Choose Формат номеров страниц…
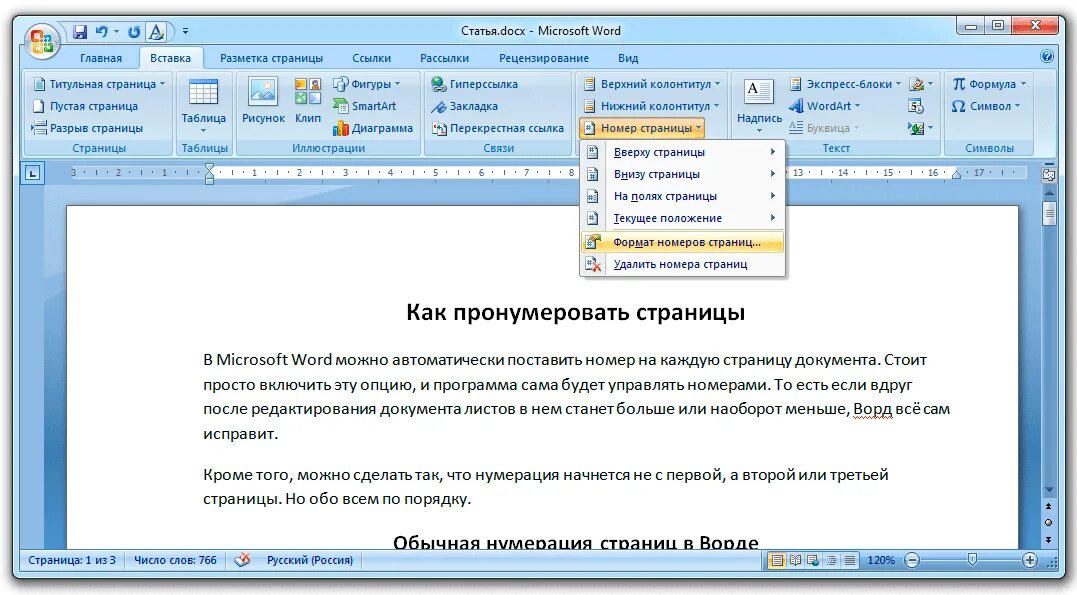The image size is (1077, 595). point(682,242)
